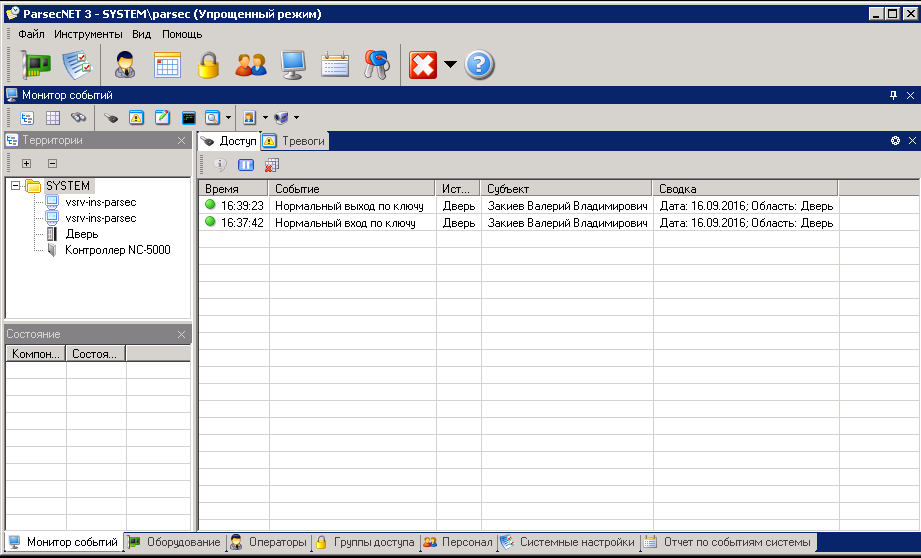This screenshot has width=921, height=558.
Task: Open dropdown arrow next to magnifier icon
Action: (228, 118)
